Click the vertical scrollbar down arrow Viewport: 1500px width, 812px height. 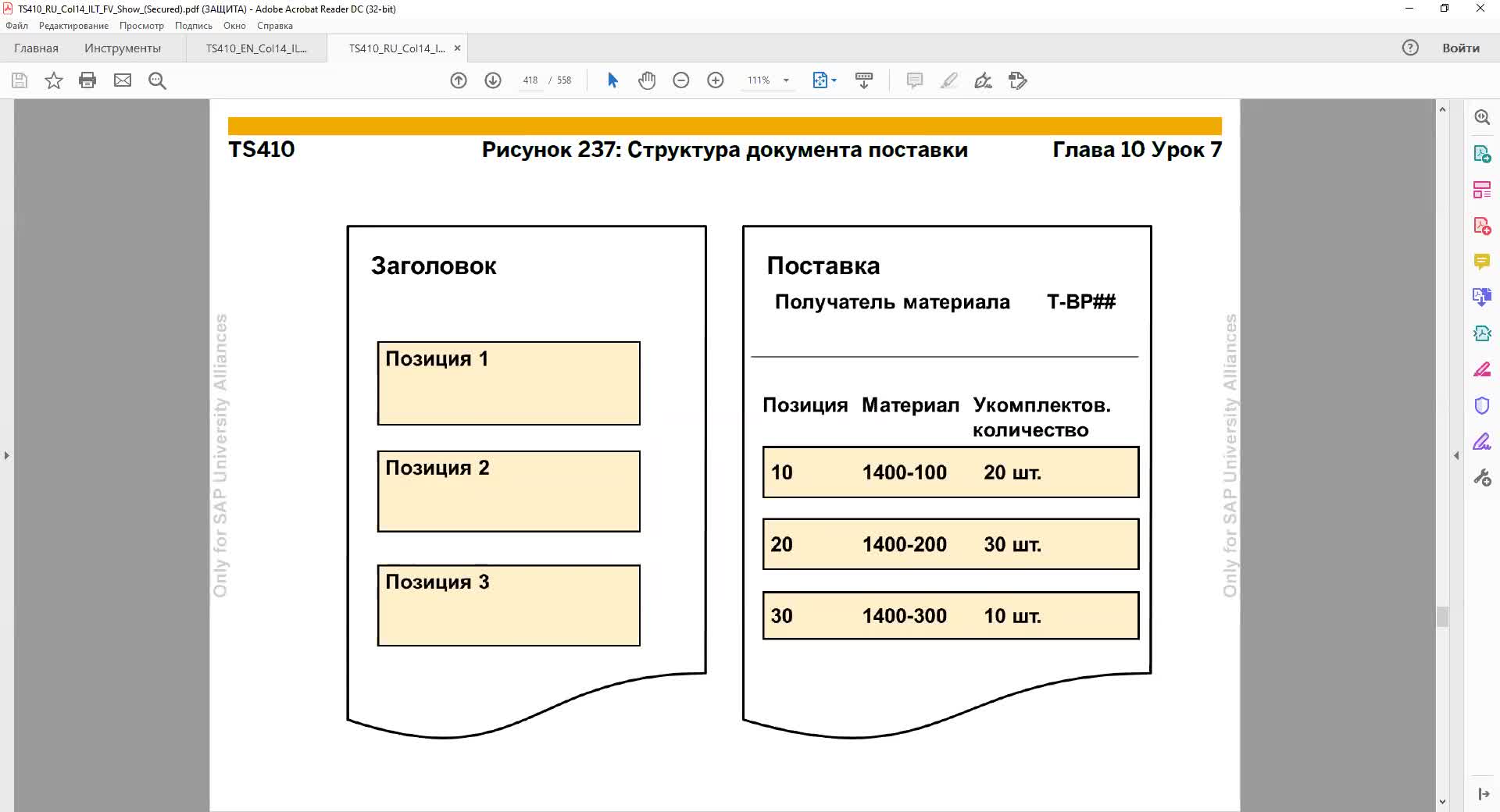pos(1442,802)
